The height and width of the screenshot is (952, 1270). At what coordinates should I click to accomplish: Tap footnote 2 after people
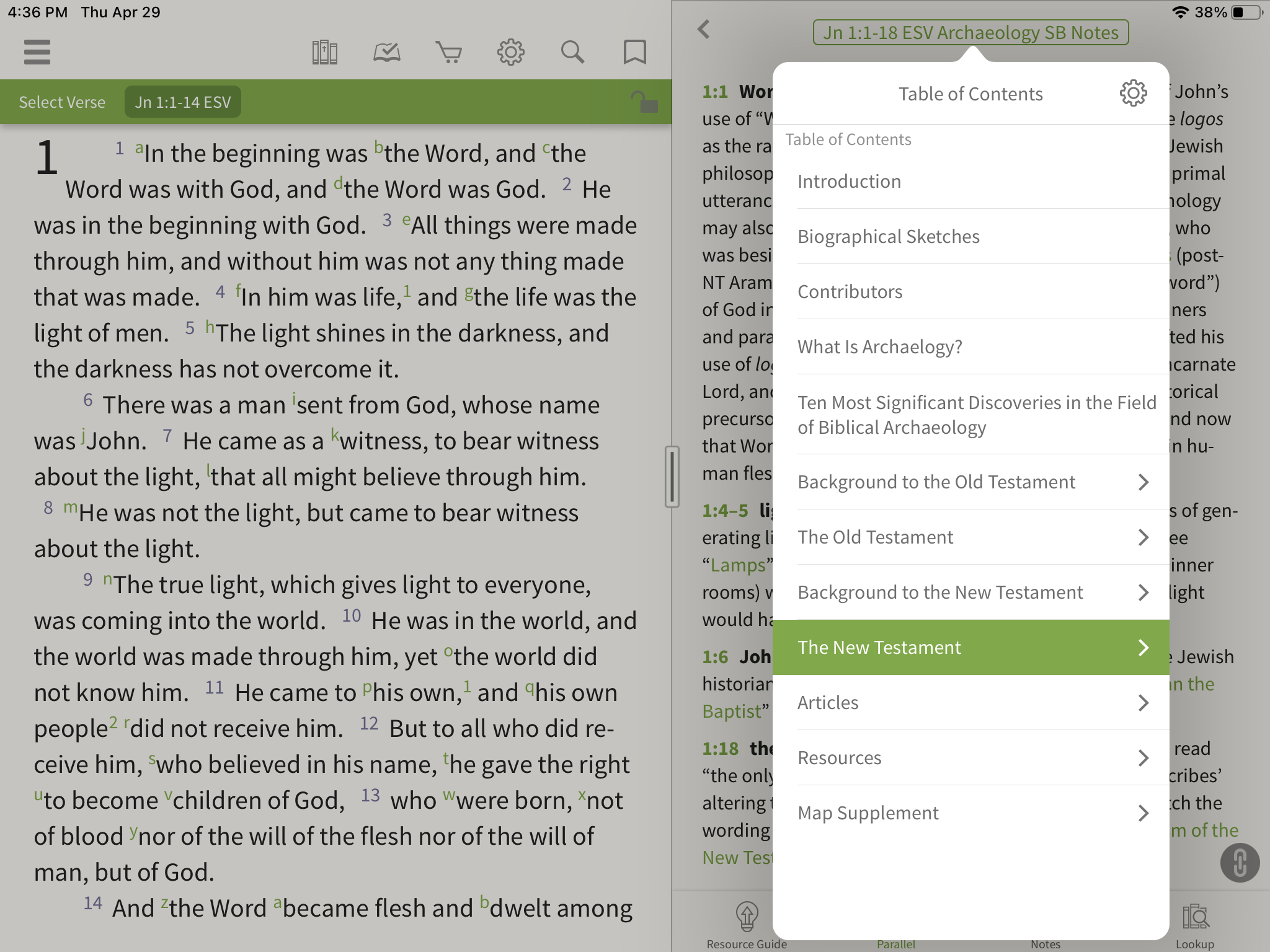(x=113, y=722)
